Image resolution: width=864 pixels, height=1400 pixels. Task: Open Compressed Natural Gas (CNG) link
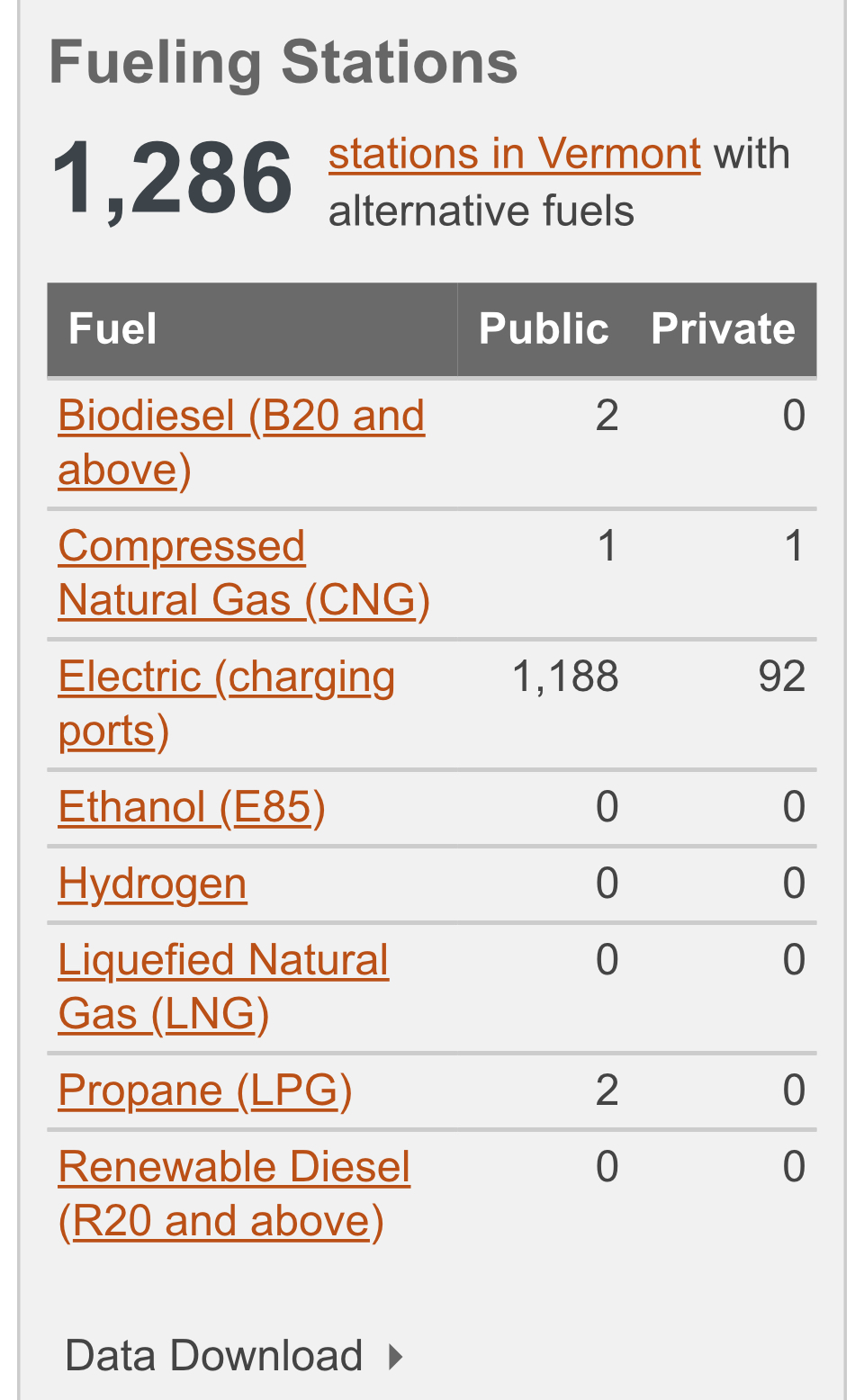pos(244,573)
